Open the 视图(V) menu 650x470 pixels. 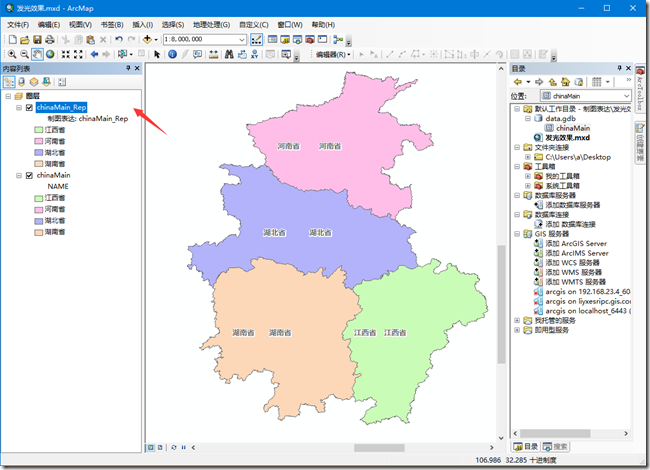[80, 25]
